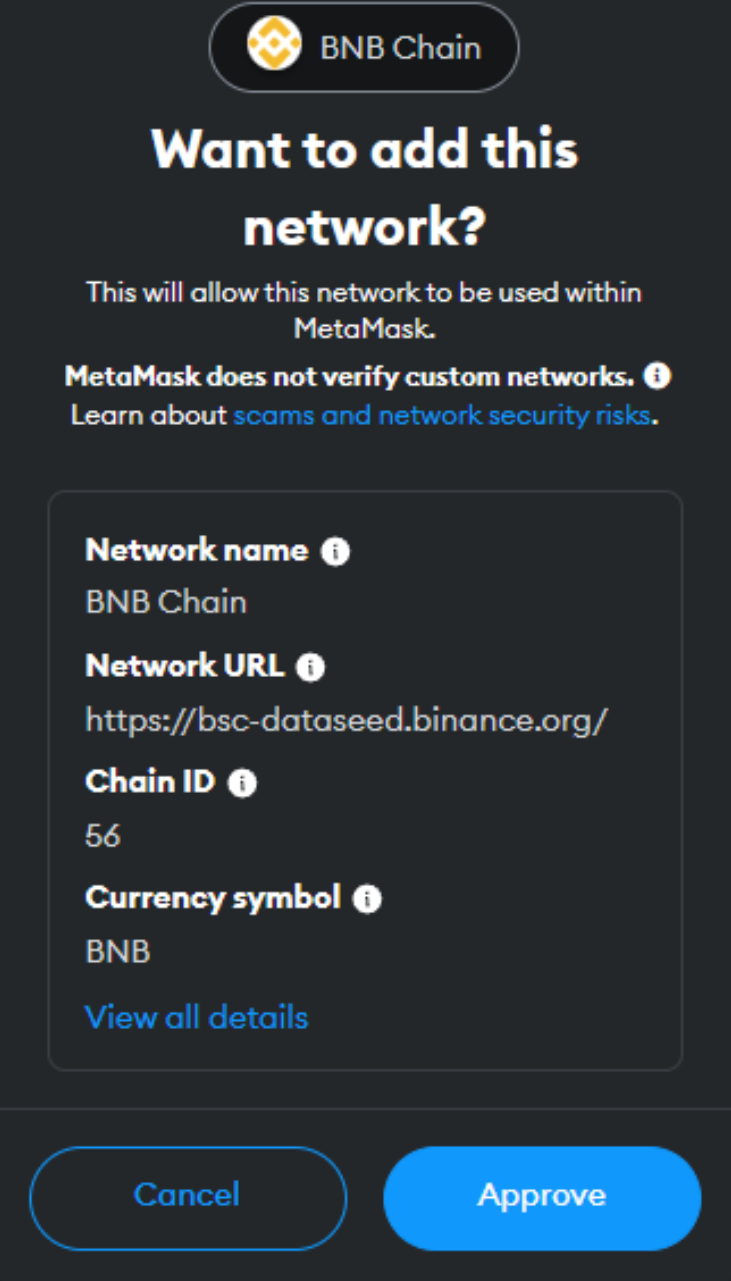Show info tooltip for Network name
This screenshot has width=731, height=1281.
[336, 552]
